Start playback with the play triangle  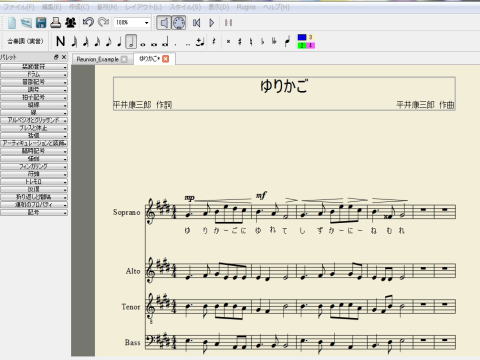coord(212,23)
